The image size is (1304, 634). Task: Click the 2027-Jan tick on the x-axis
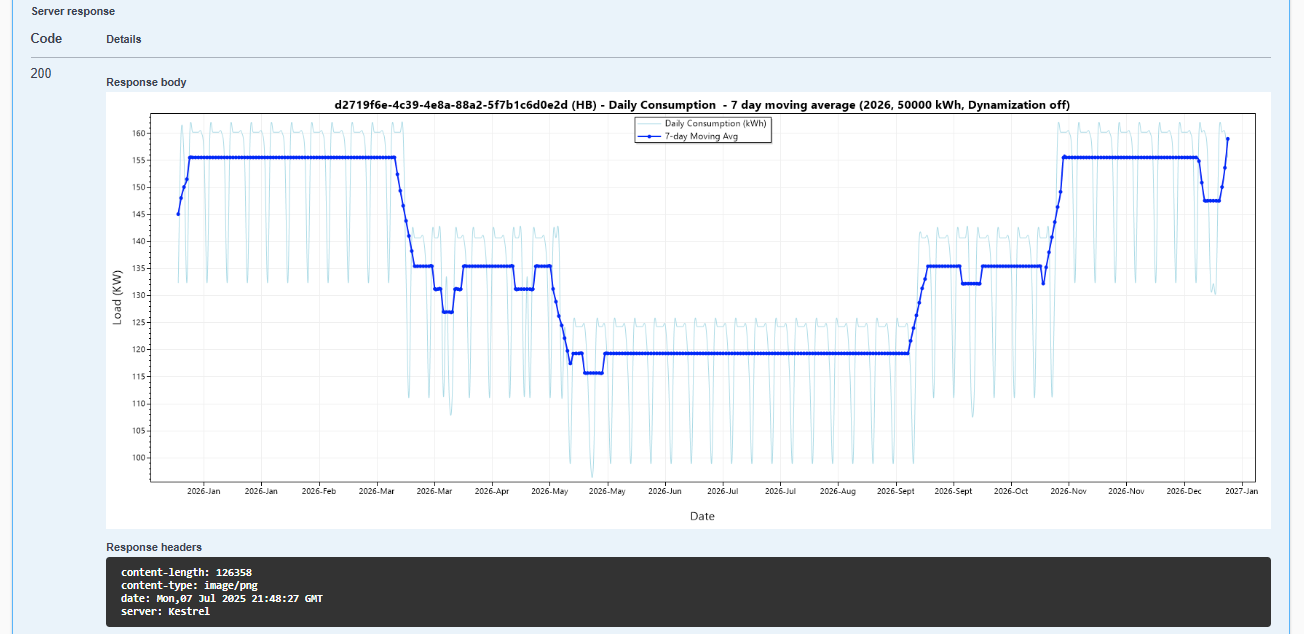1242,492
